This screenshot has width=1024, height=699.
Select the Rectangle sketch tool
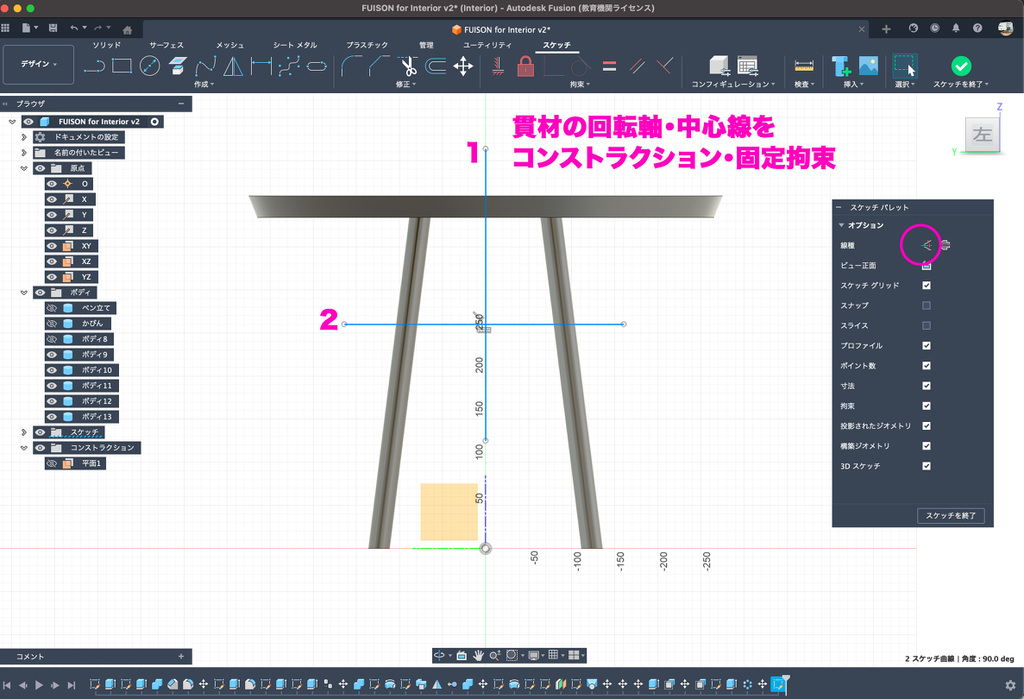point(122,66)
